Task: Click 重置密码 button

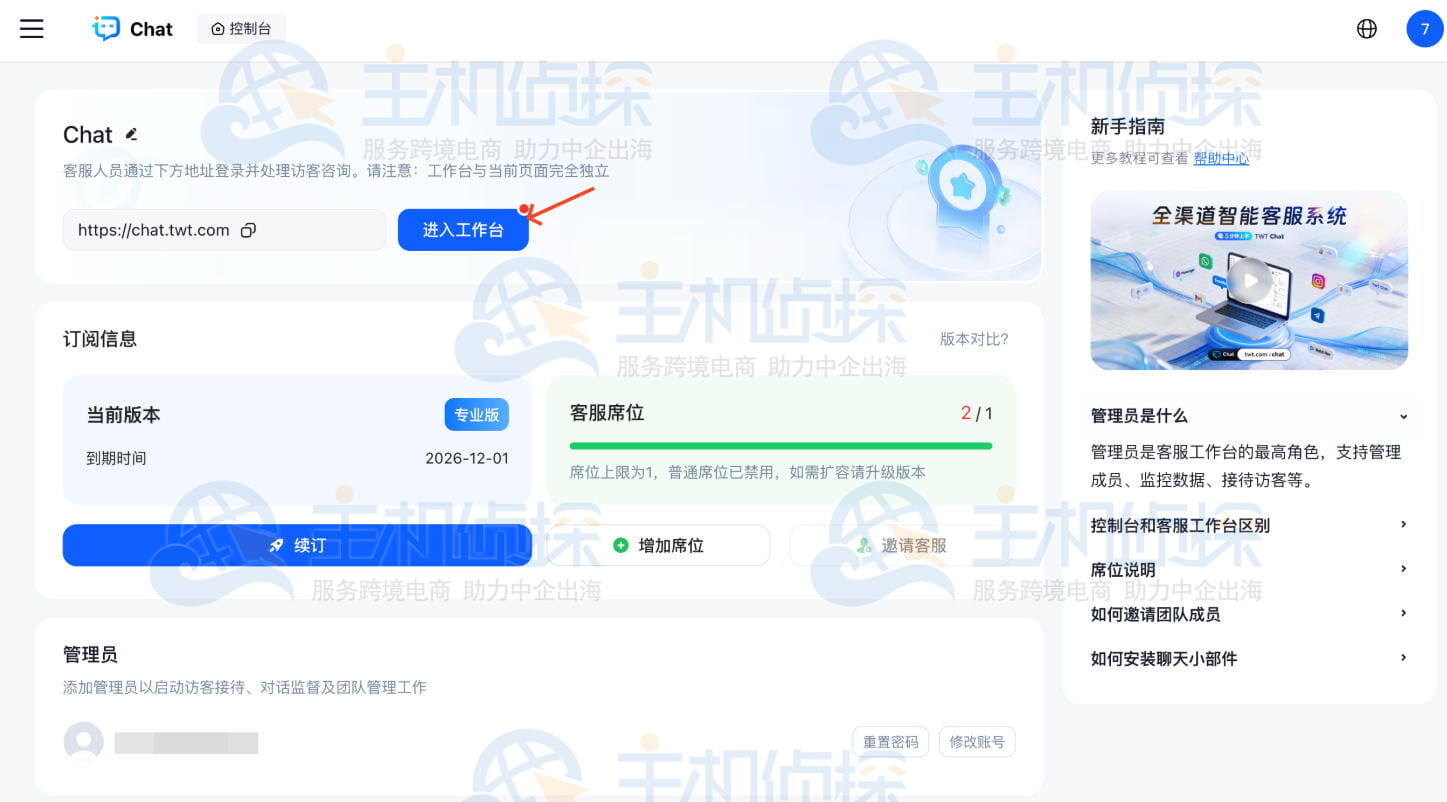Action: coord(891,742)
